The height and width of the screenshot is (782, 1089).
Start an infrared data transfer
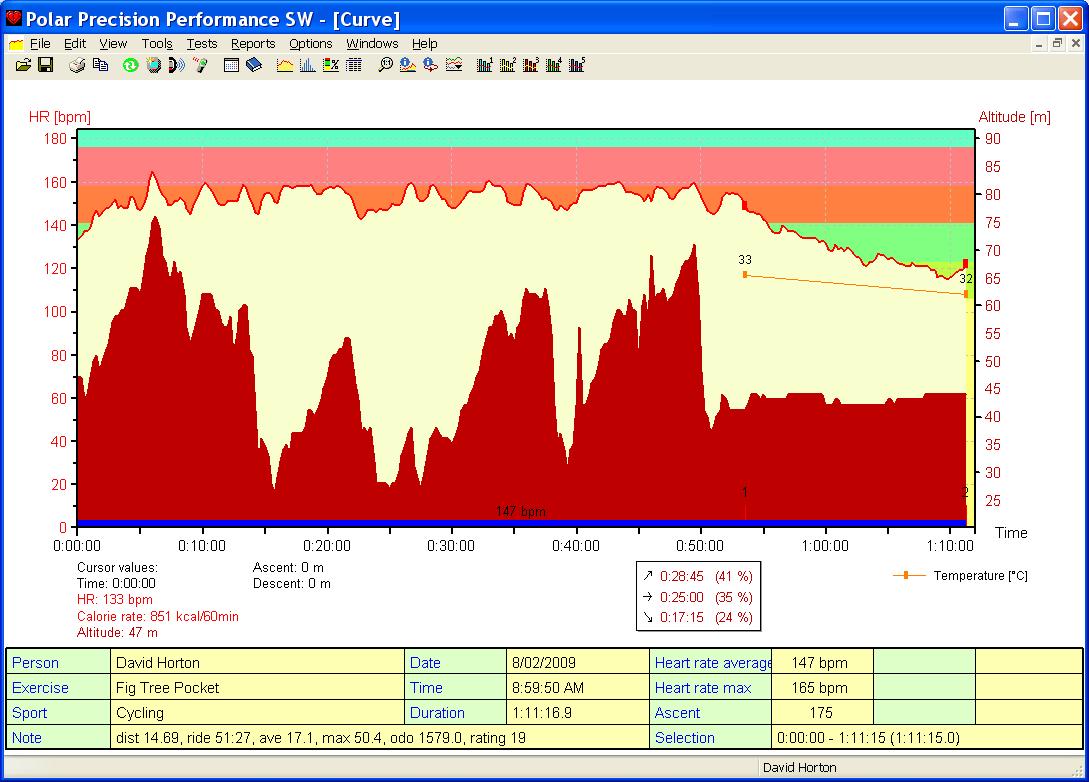click(177, 64)
